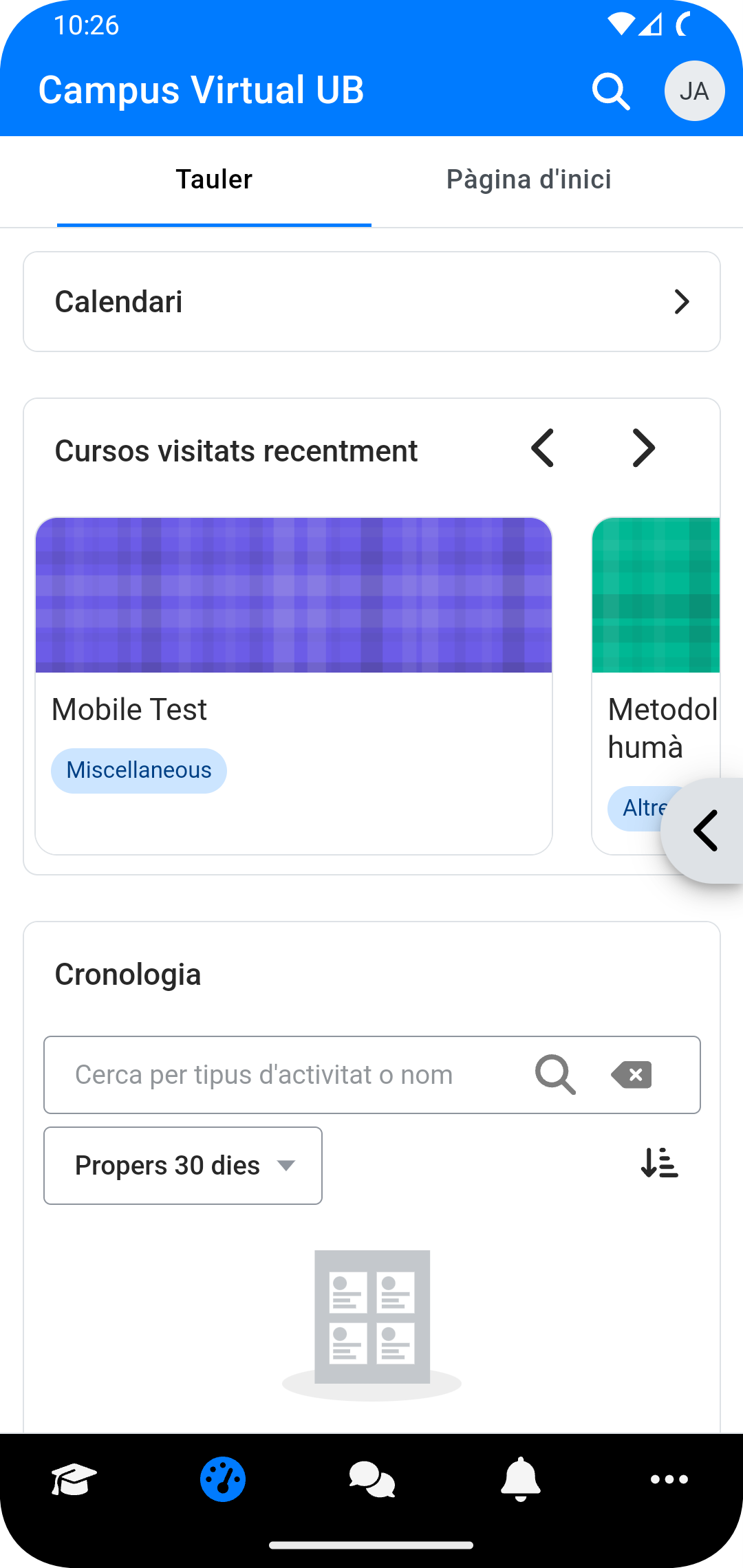Open the JA user profile avatar
The image size is (743, 1568).
[x=694, y=91]
